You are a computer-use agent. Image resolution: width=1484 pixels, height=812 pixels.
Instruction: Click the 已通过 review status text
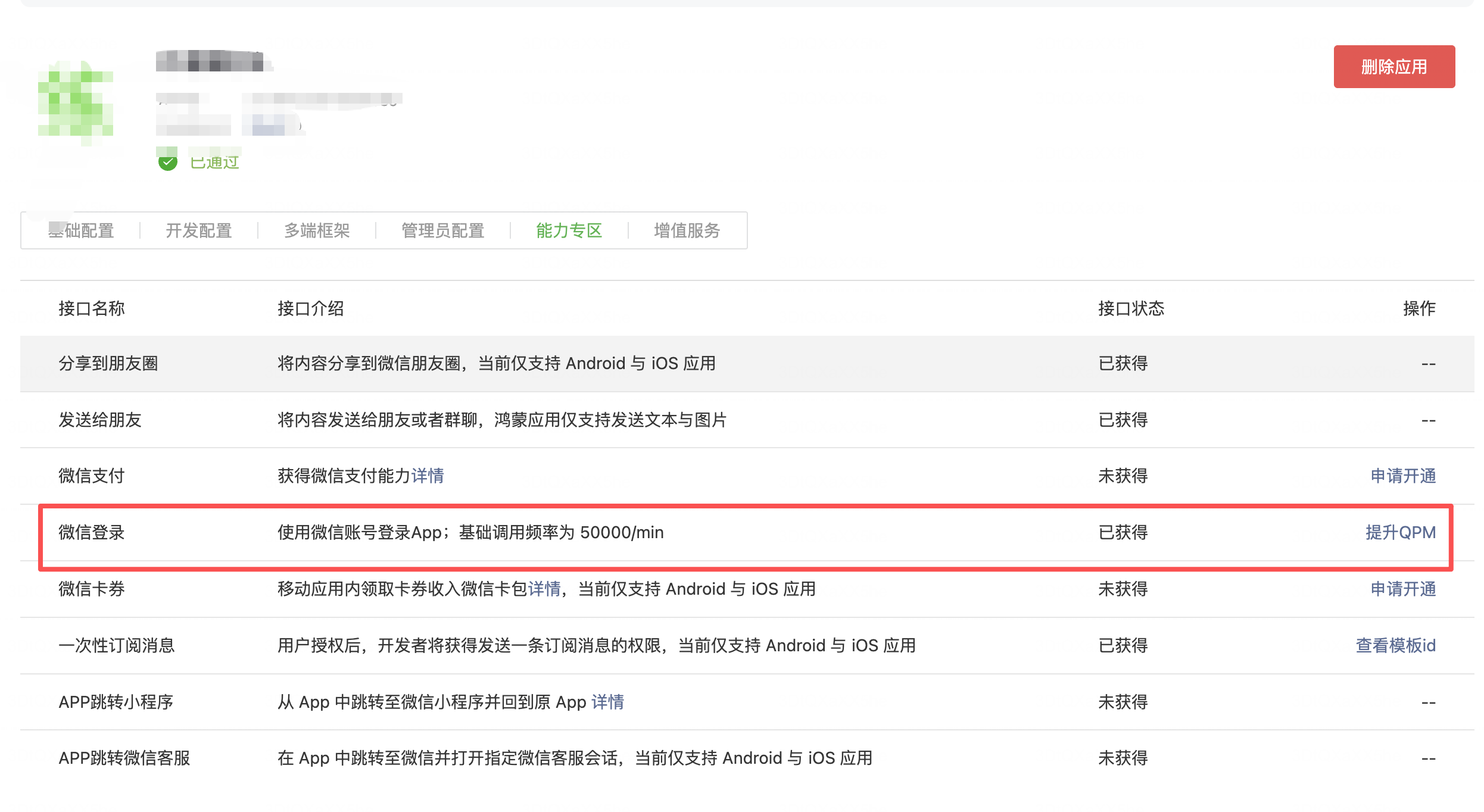(214, 162)
